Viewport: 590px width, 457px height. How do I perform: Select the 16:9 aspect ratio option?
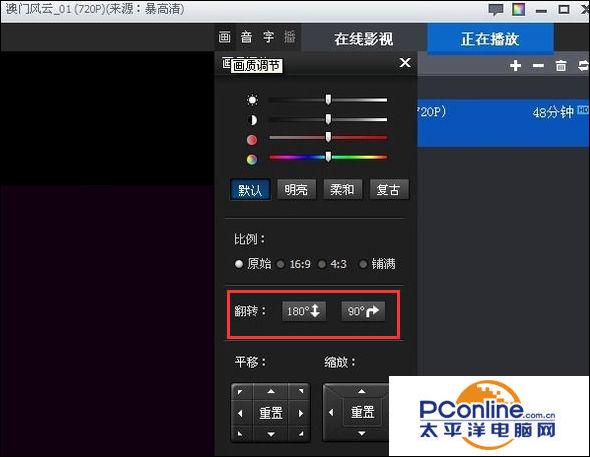click(x=294, y=264)
